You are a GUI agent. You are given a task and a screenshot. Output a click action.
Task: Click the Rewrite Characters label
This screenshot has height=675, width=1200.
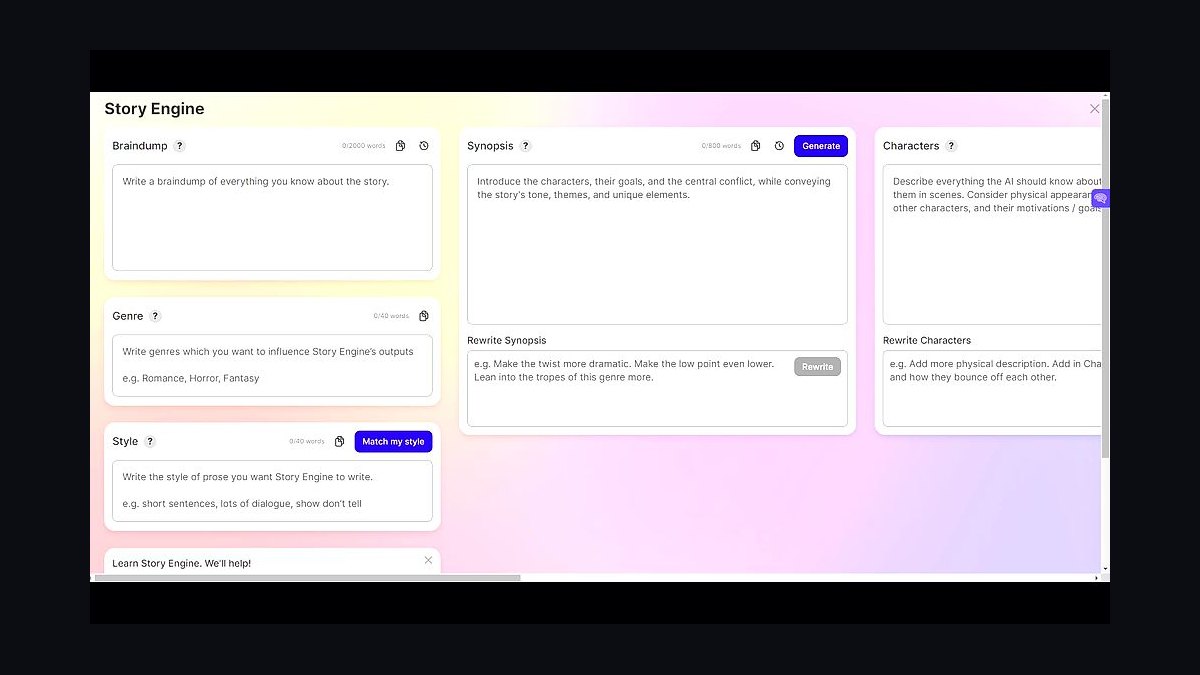pyautogui.click(x=927, y=340)
